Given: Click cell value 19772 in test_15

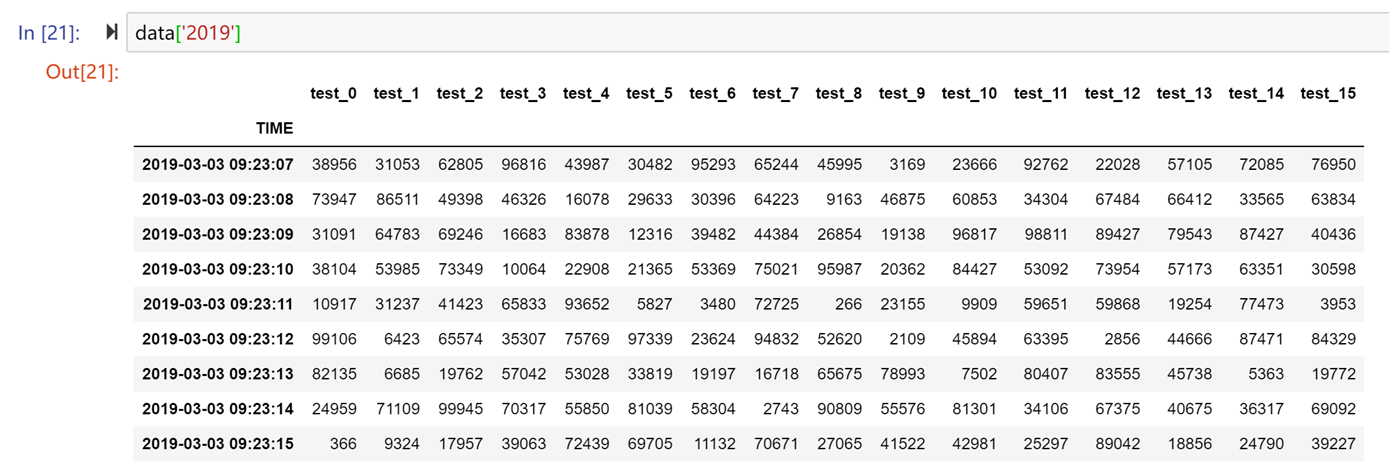Looking at the screenshot, I should click(1334, 374).
